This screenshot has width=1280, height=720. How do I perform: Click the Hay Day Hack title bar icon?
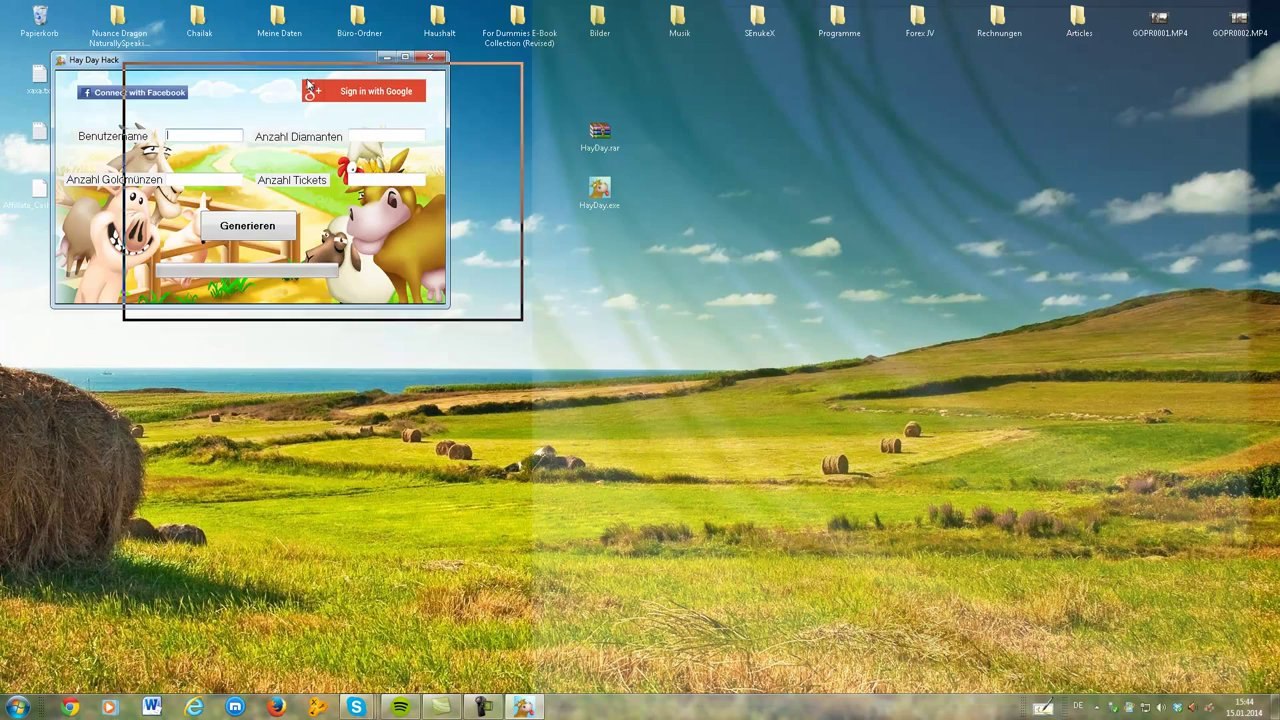[61, 60]
